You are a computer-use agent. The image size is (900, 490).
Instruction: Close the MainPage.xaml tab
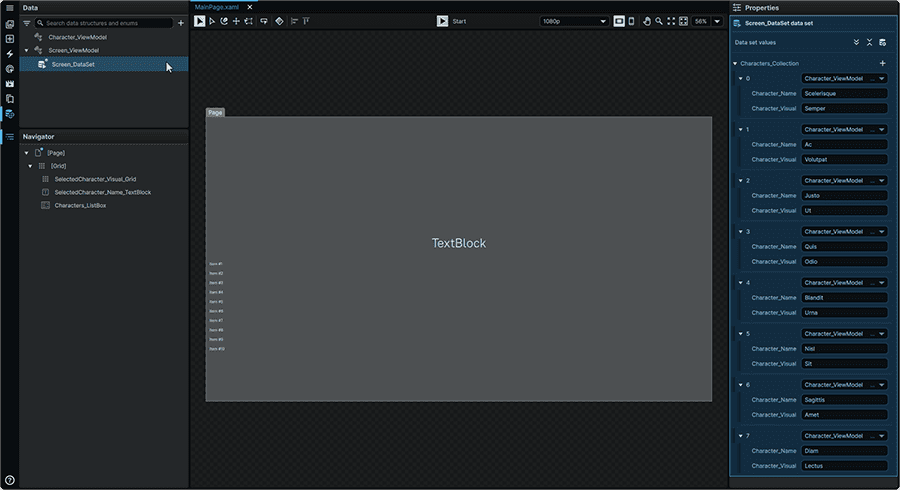coord(250,7)
